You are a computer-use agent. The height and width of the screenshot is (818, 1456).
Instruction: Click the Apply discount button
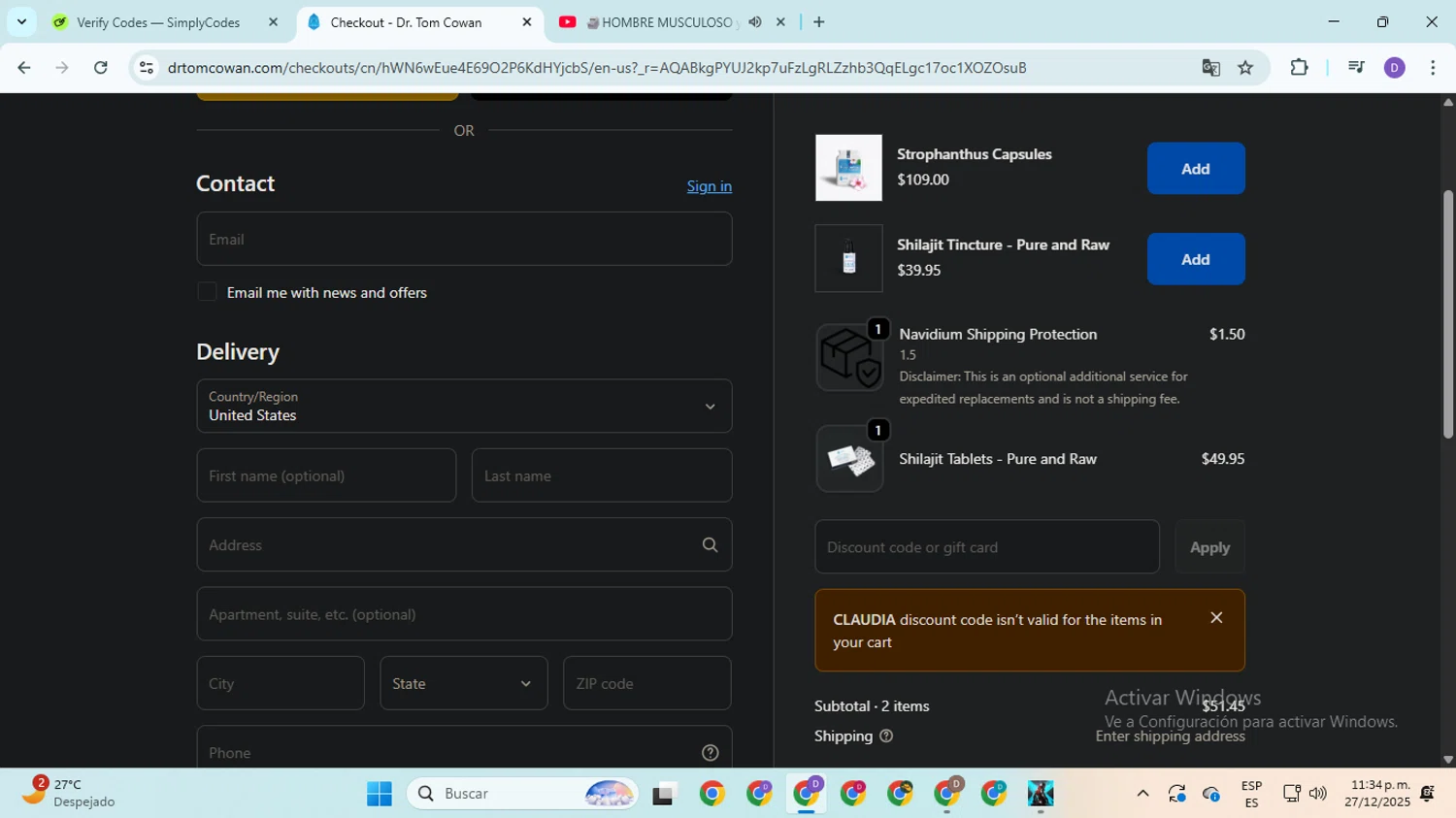tap(1209, 547)
